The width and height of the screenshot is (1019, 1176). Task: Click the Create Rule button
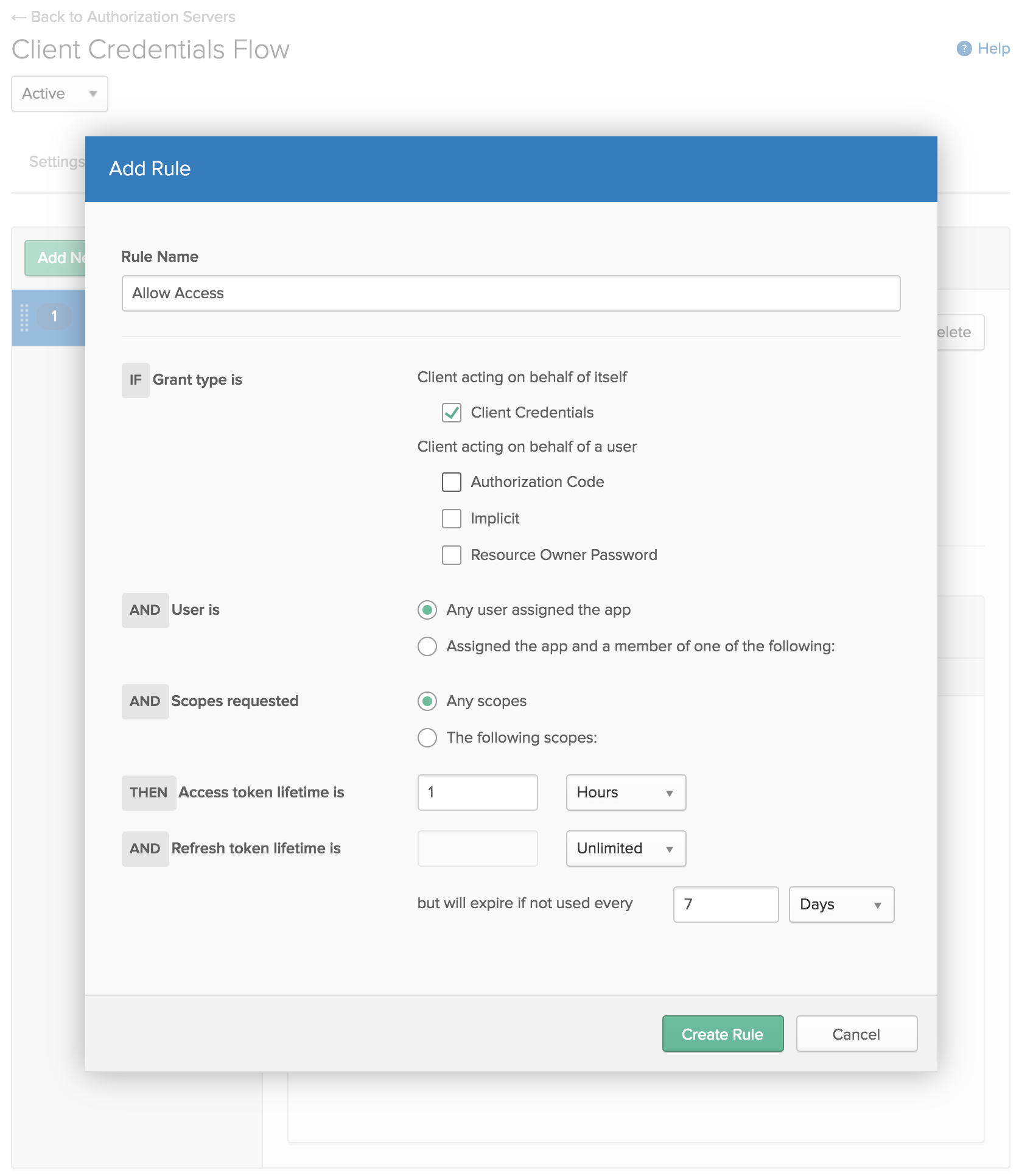723,1034
